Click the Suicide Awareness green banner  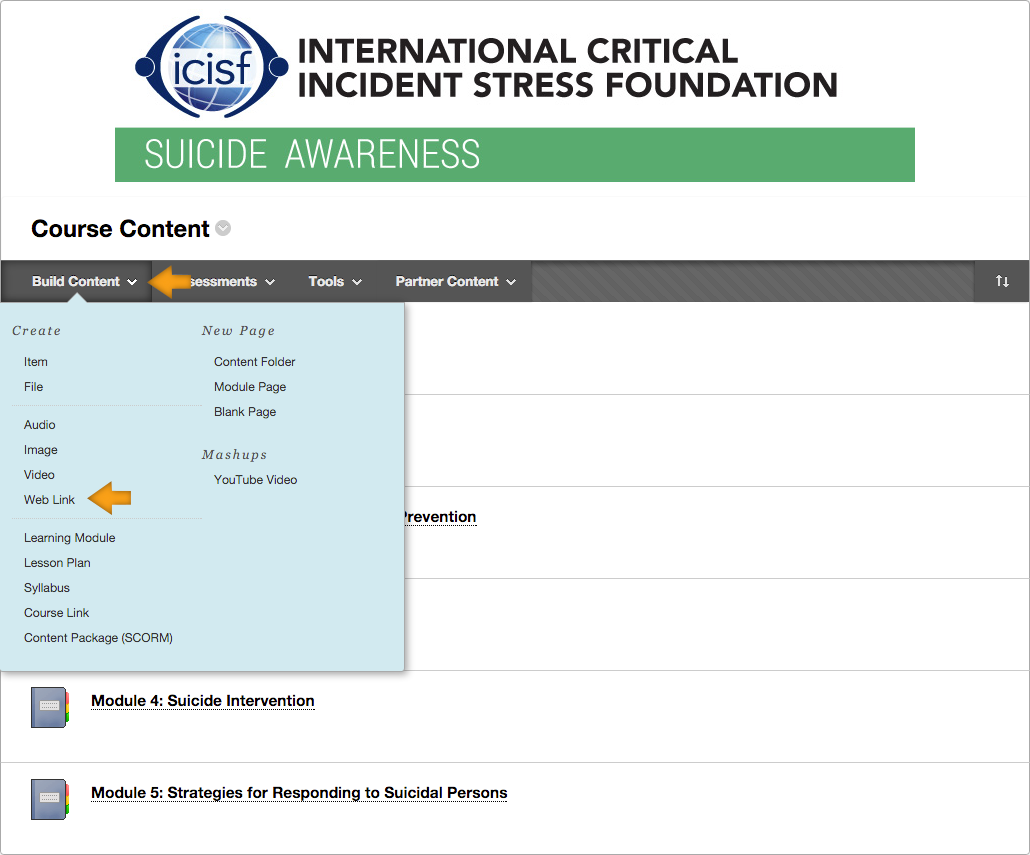(x=514, y=155)
